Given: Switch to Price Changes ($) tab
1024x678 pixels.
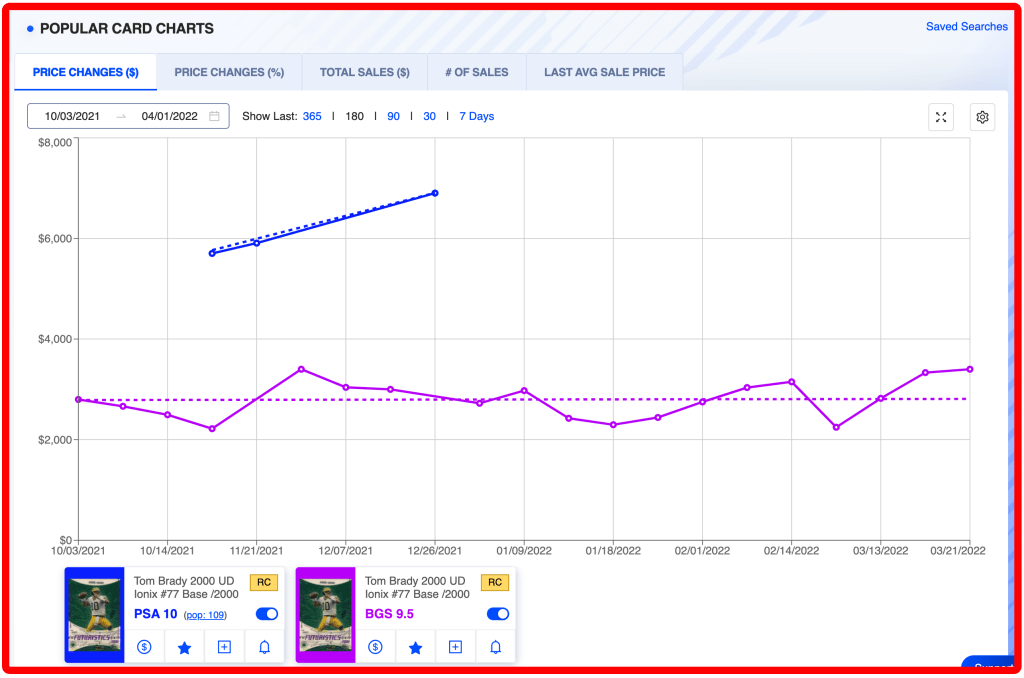Looking at the screenshot, I should coord(86,72).
